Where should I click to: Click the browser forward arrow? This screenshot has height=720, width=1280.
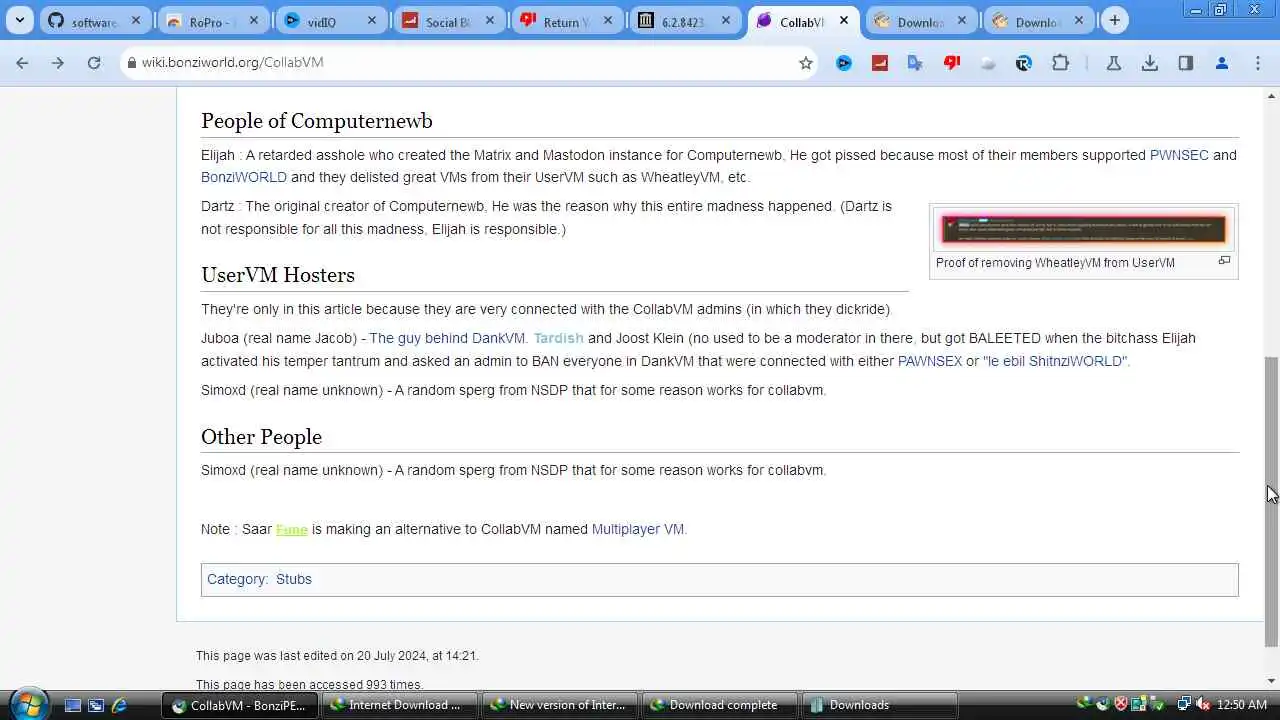click(x=58, y=62)
